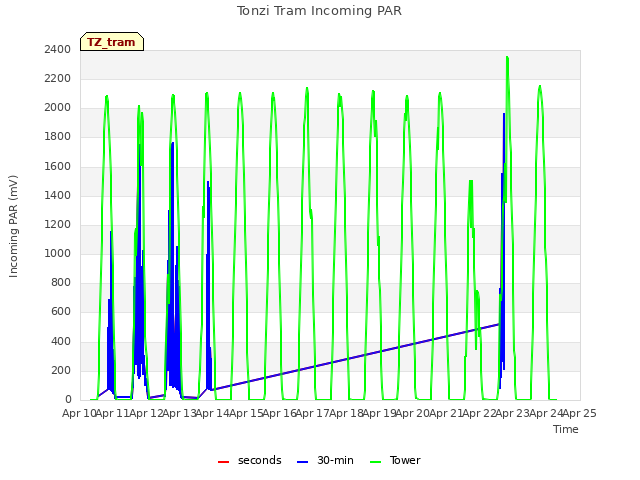Click the 1800 y-axis tick label
640x480 pixels.
pos(58,137)
